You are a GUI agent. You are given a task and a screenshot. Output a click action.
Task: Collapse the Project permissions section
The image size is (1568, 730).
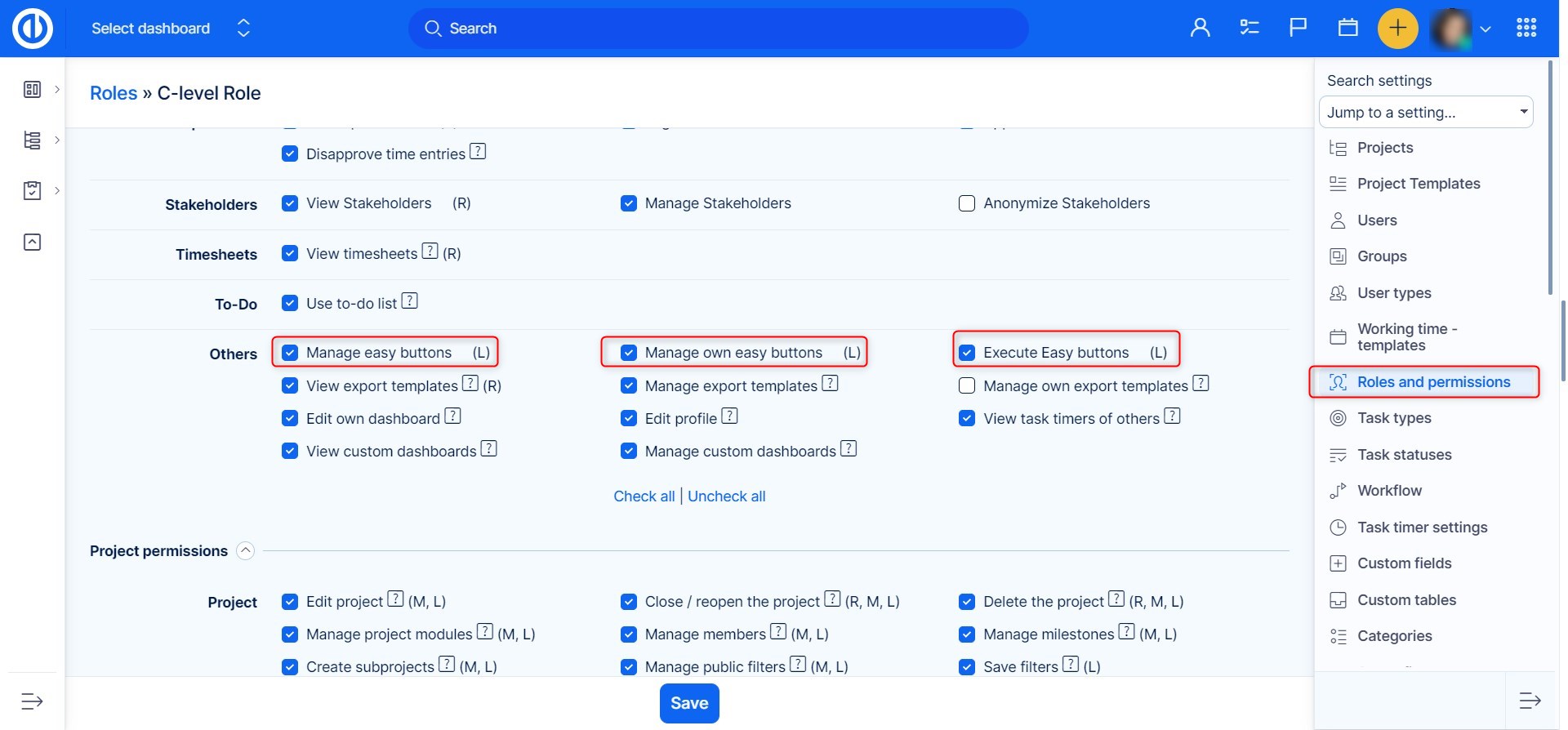245,551
